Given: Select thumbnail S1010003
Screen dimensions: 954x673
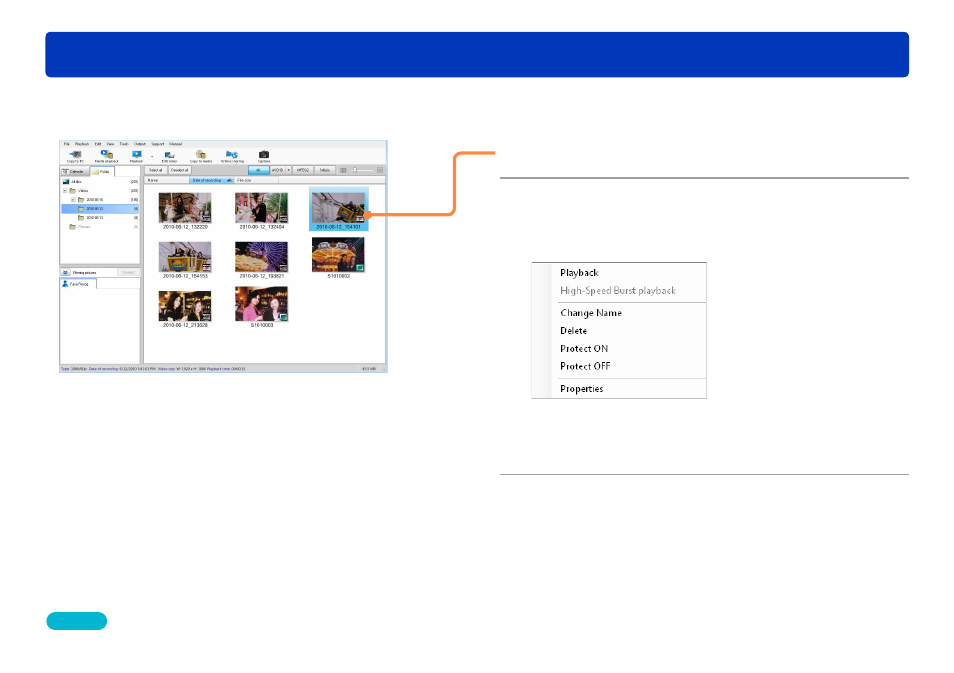Looking at the screenshot, I should pyautogui.click(x=262, y=307).
